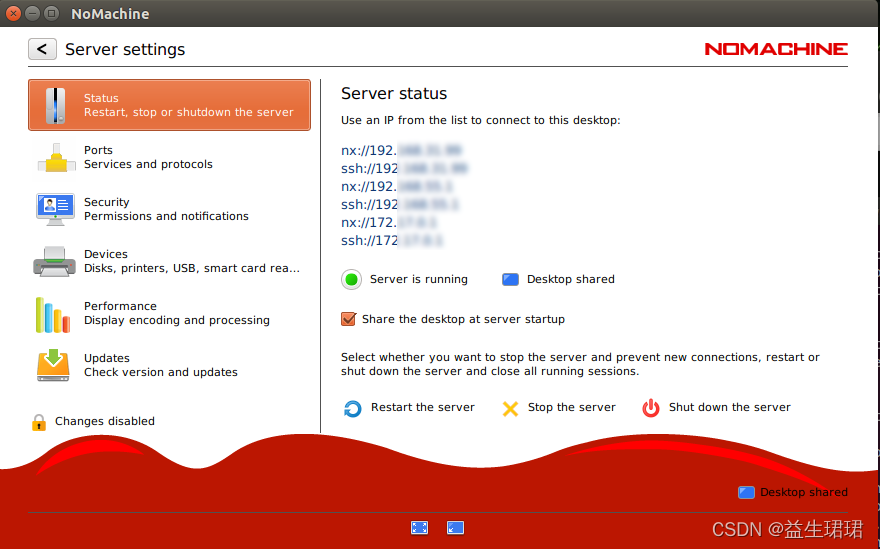The height and width of the screenshot is (549, 880).
Task: Click the first nx://192 address
Action: click(x=401, y=150)
